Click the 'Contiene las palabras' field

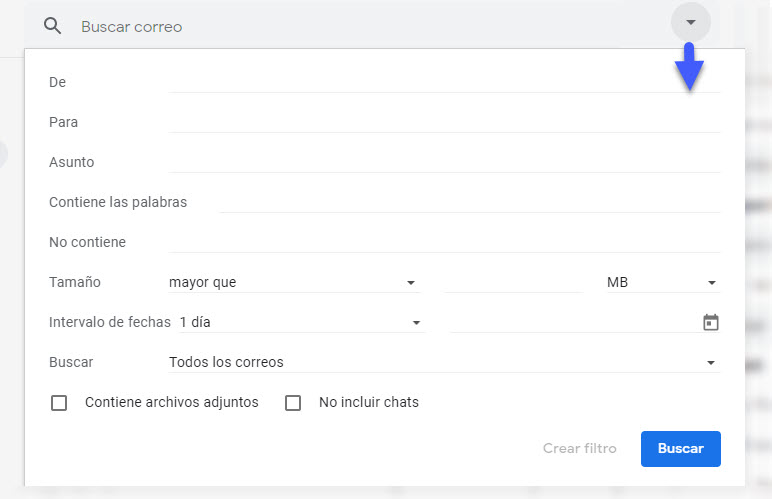[x=469, y=201]
